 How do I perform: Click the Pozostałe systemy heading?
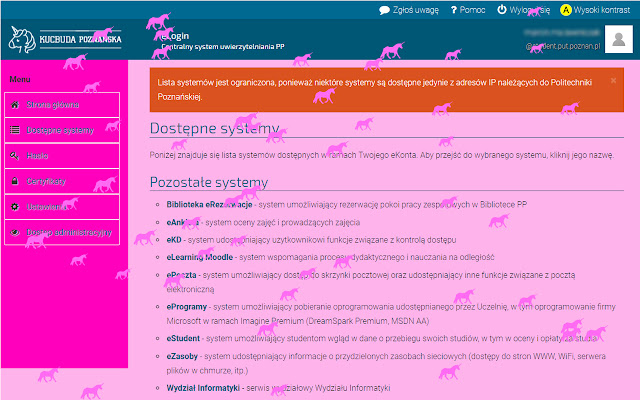[x=209, y=182]
